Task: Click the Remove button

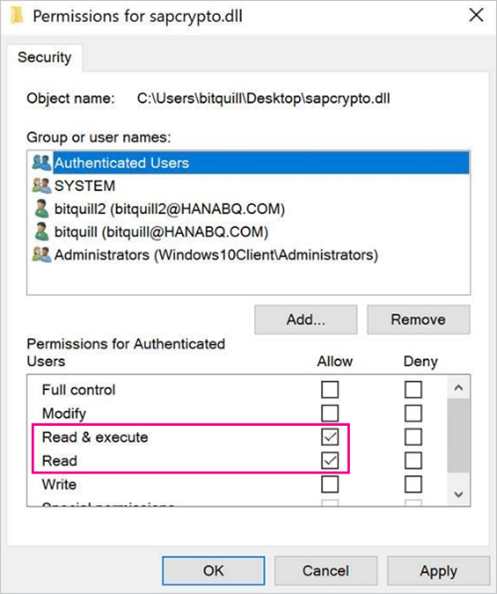Action: tap(418, 319)
